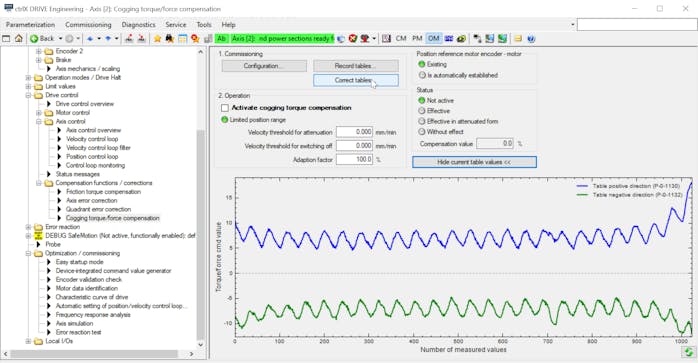Screen dimensions: 698x363
Task: Enable Activate cogging torque compensation checkbox
Action: 225,108
